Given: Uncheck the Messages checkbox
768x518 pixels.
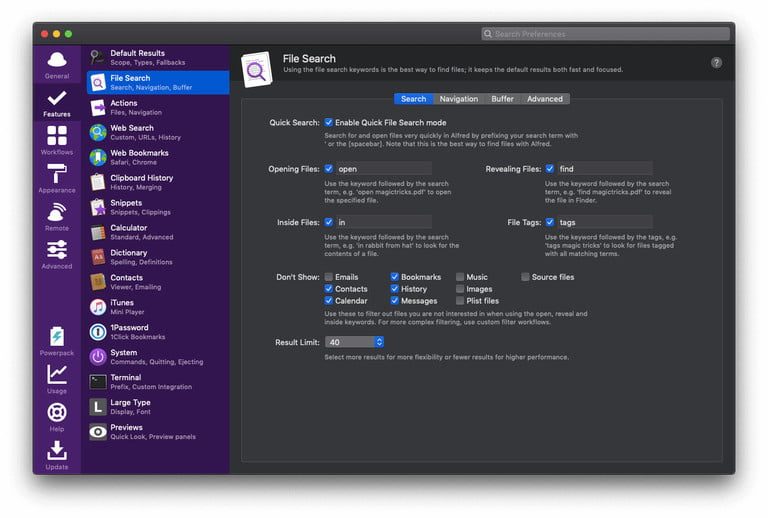Looking at the screenshot, I should pyautogui.click(x=395, y=301).
